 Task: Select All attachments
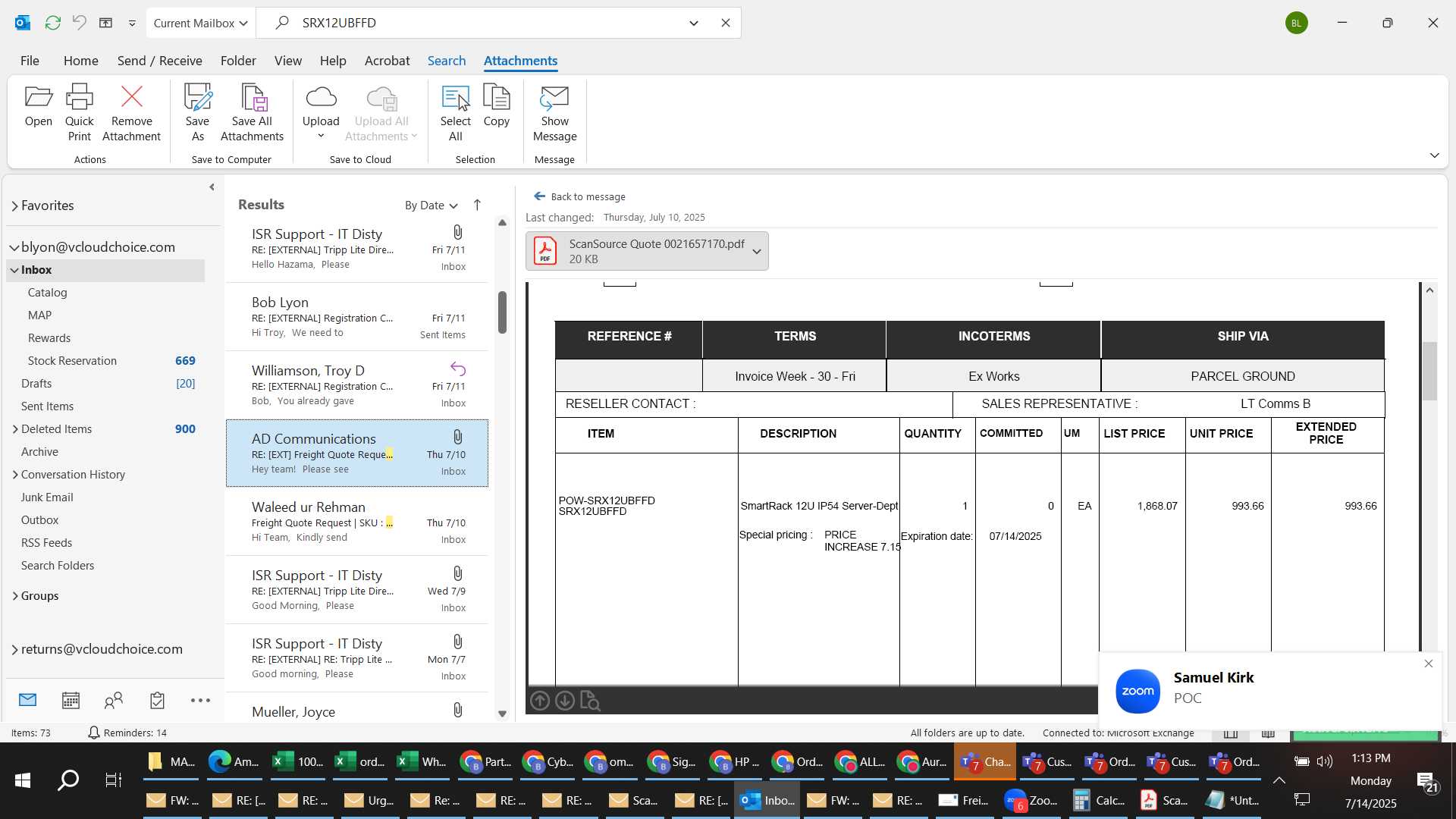click(x=455, y=112)
